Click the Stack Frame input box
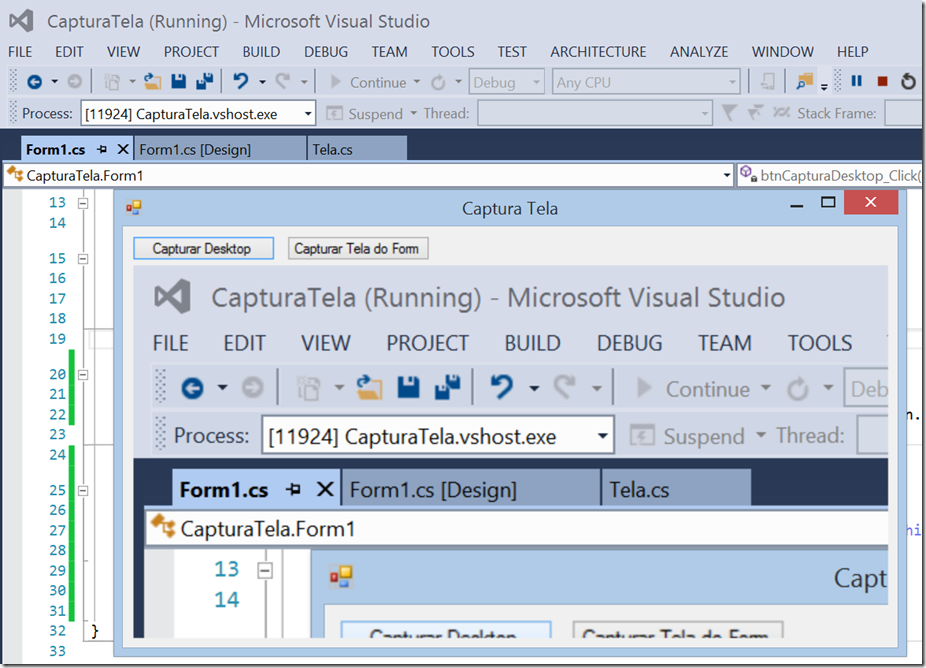This screenshot has width=926, height=668. point(903,113)
